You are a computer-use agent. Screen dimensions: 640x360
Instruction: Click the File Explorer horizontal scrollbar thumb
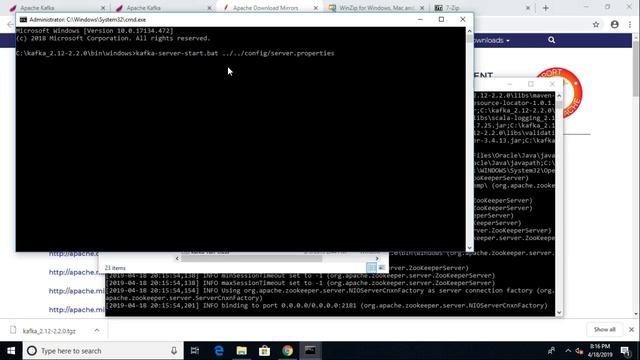pos(252,258)
